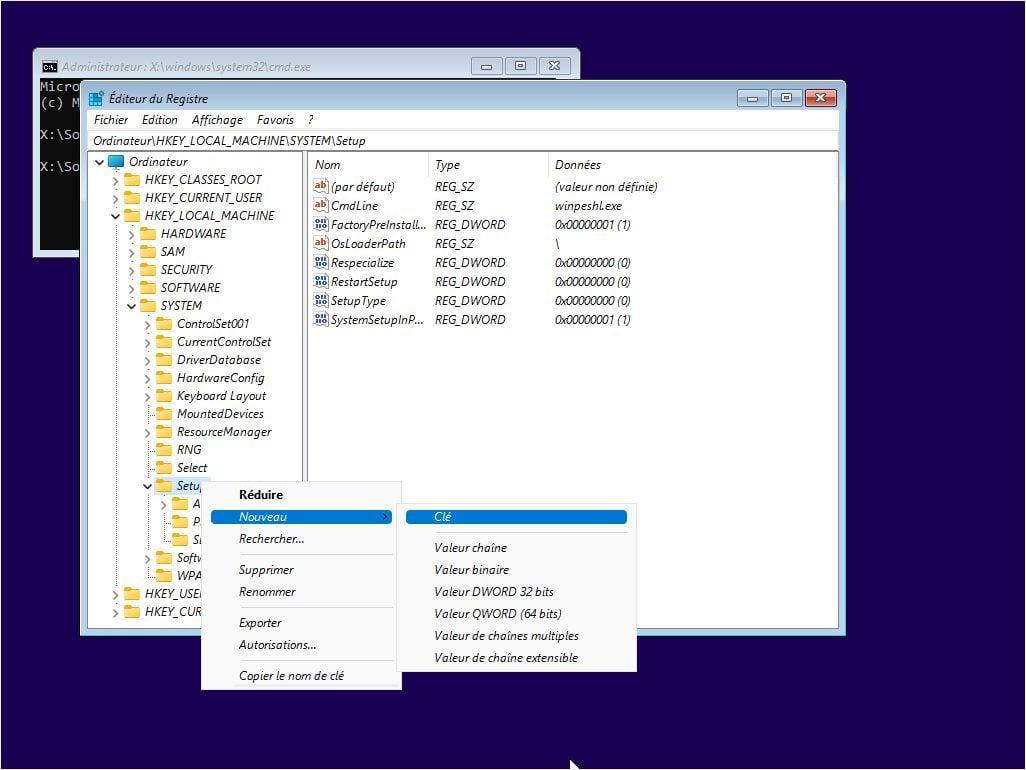Maximize the cmd.exe window
The height and width of the screenshot is (770, 1026).
pyautogui.click(x=520, y=66)
